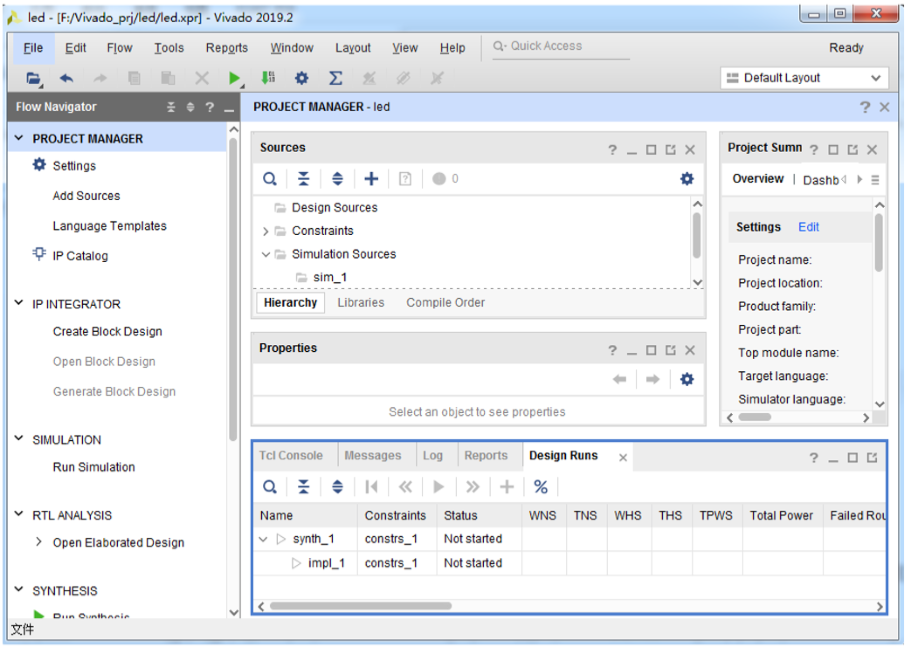Click the Open Project toolbar folder icon
The image size is (906, 647).
coord(34,78)
